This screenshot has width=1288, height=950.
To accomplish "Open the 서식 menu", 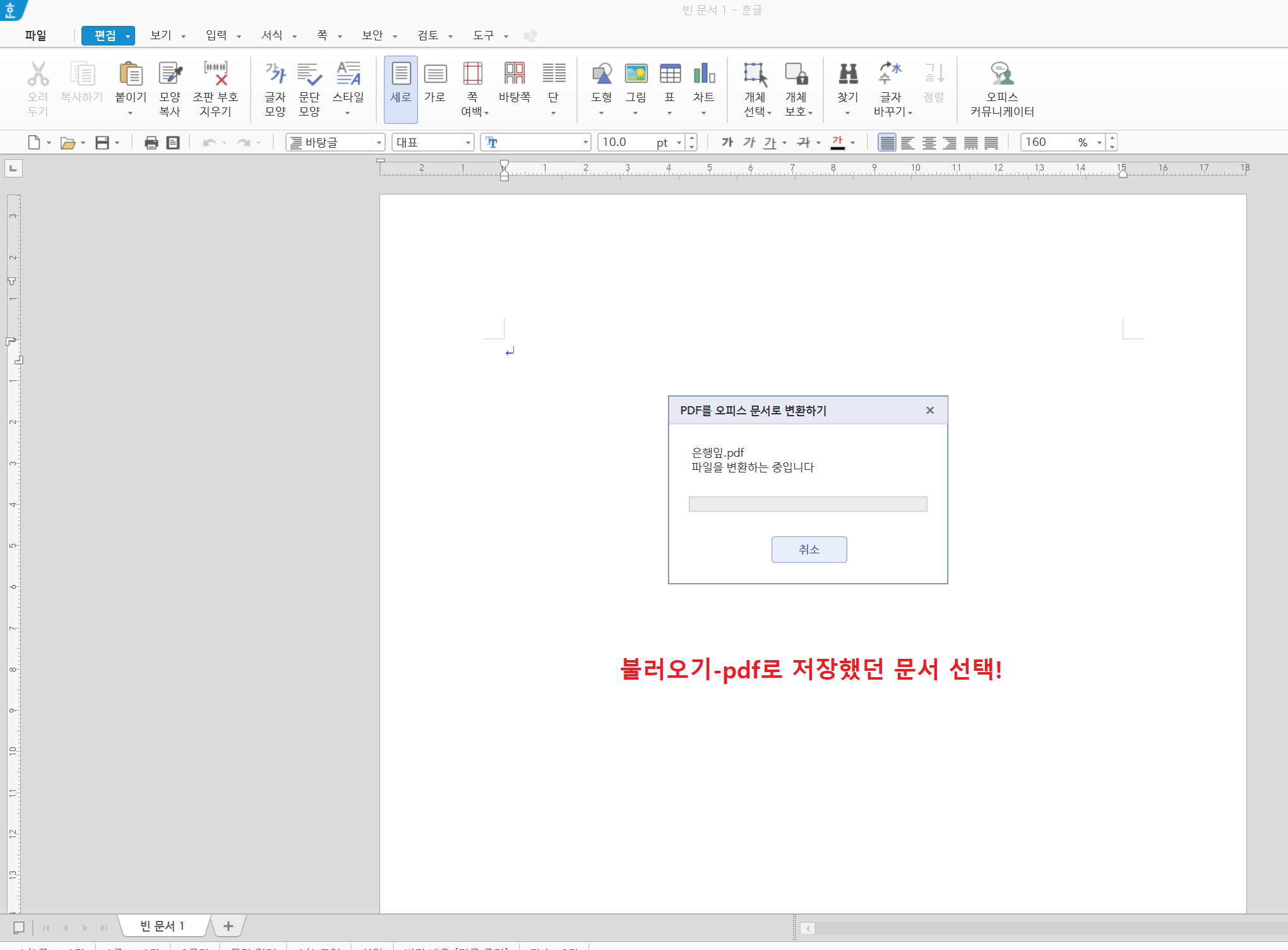I will pos(272,35).
